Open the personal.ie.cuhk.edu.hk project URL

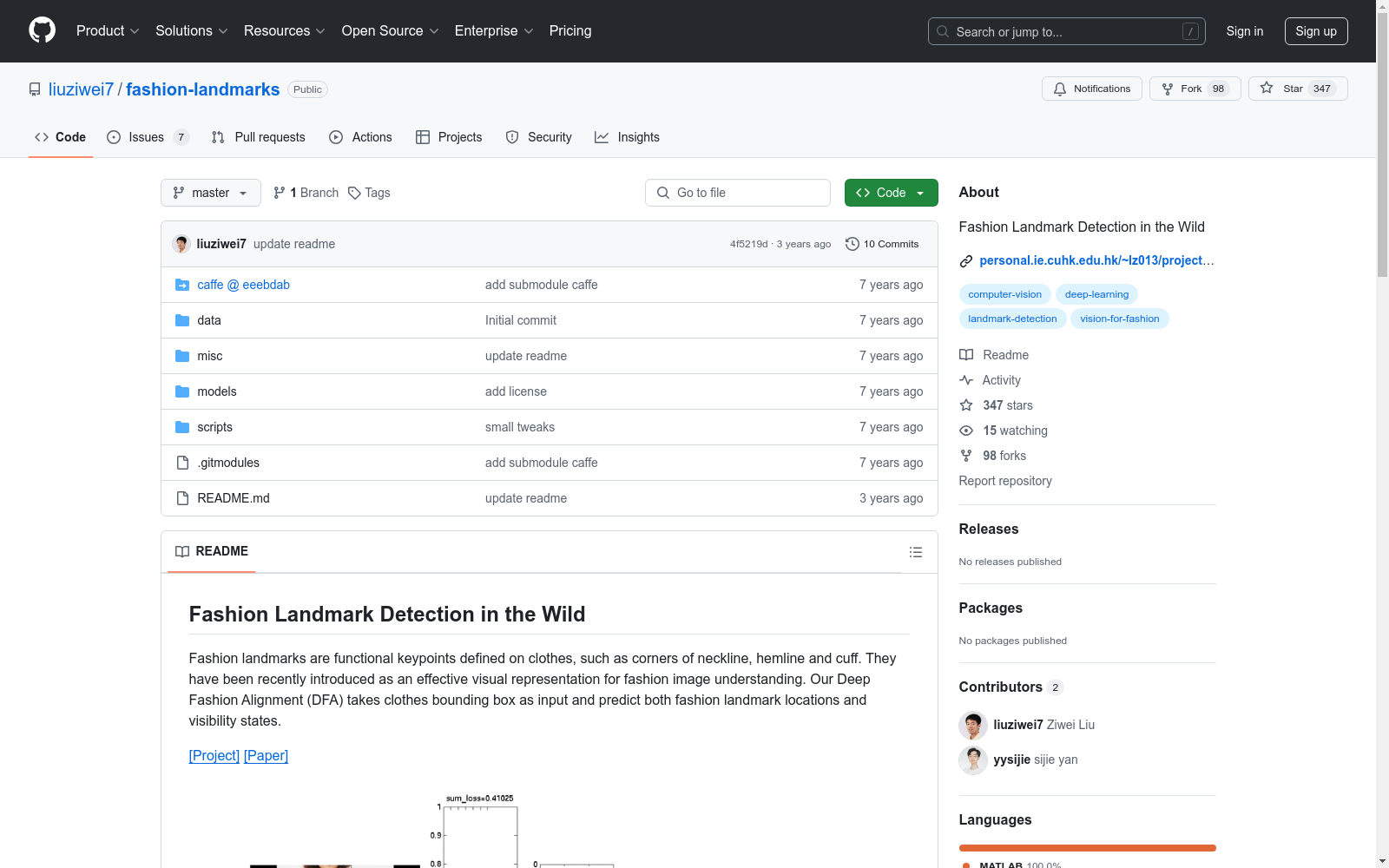(x=1096, y=260)
